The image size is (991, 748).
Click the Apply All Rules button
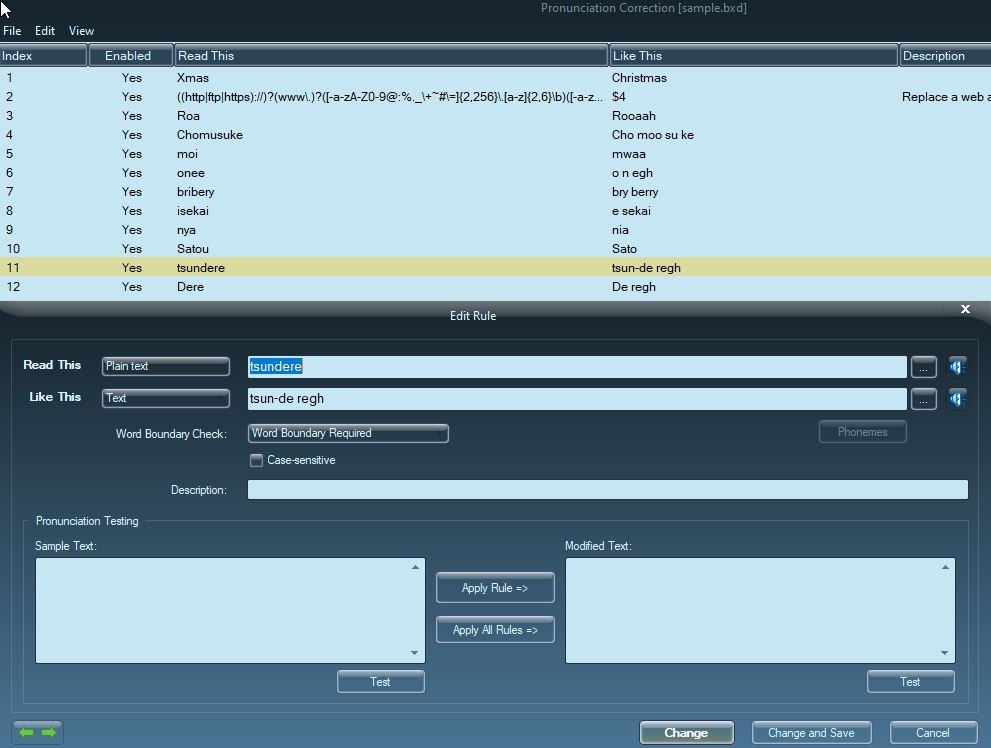pos(495,630)
